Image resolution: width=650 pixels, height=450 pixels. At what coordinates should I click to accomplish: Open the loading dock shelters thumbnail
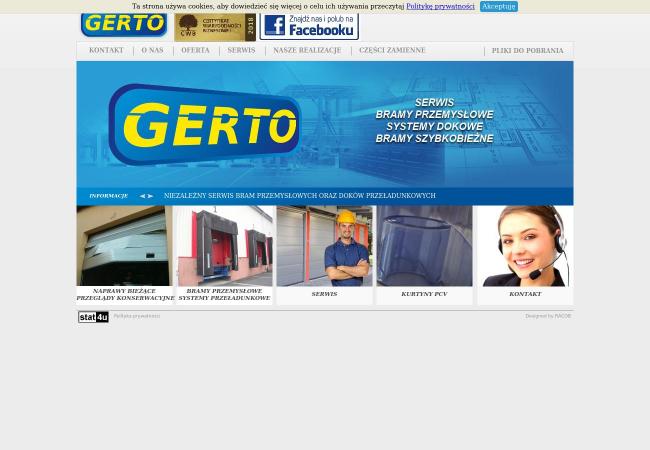pyautogui.click(x=224, y=246)
